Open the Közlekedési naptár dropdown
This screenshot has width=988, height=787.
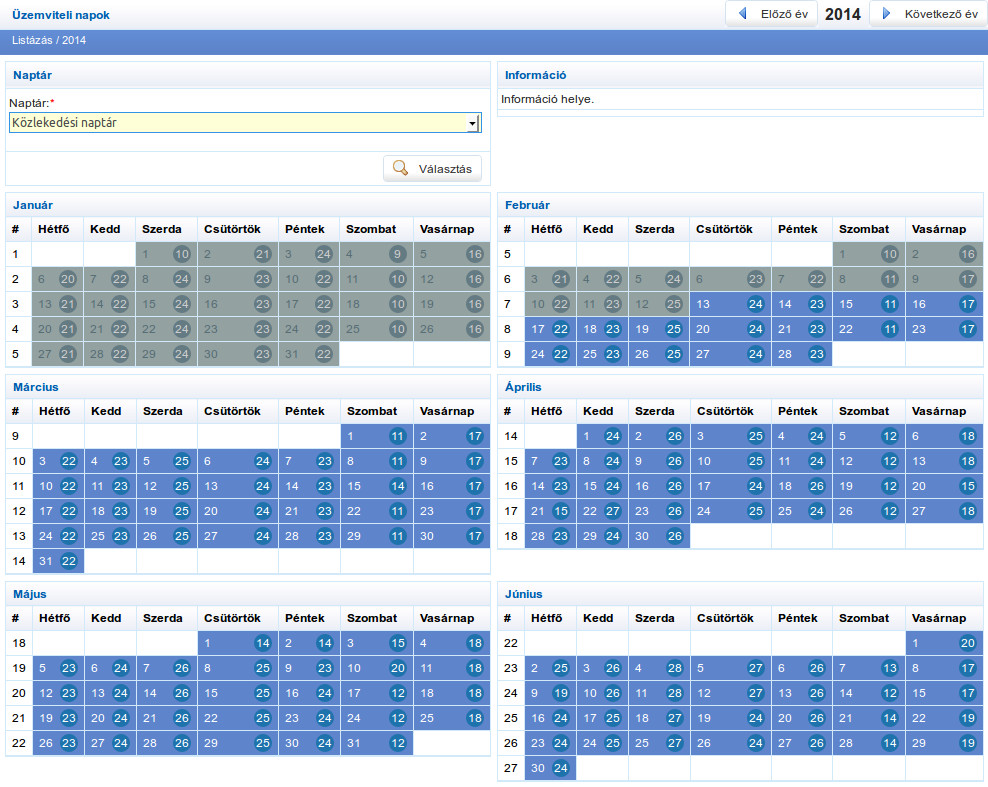tap(245, 123)
